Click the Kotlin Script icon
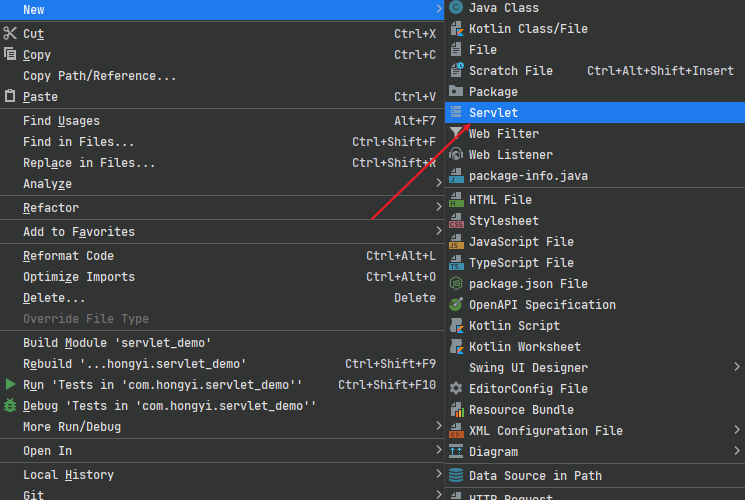This screenshot has width=745, height=500. coord(456,326)
